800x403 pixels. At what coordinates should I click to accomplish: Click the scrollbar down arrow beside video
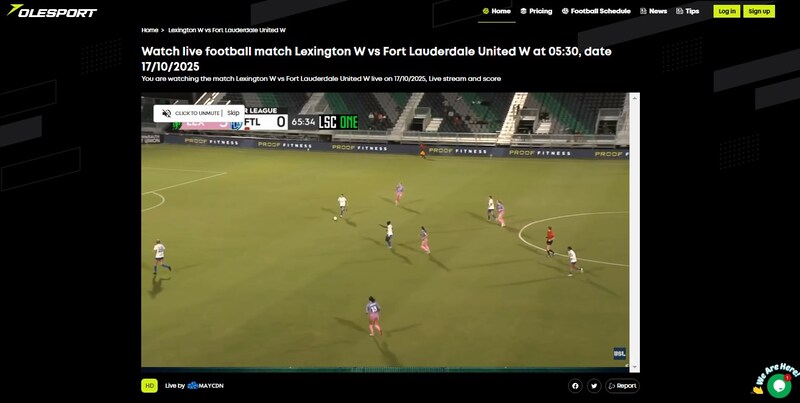click(x=635, y=367)
